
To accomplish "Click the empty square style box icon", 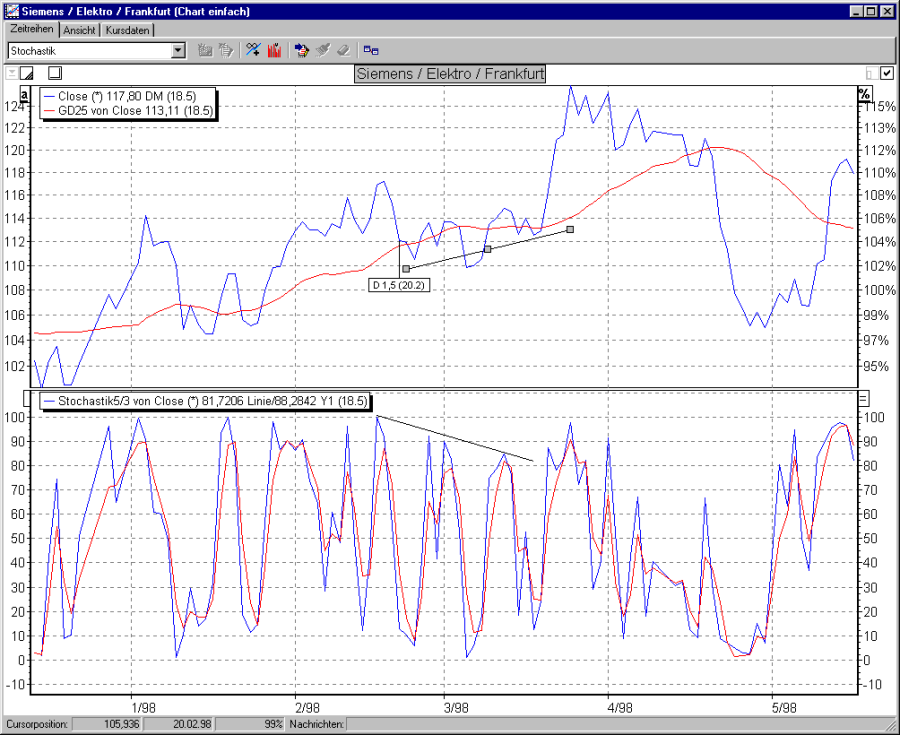I will (x=55, y=72).
